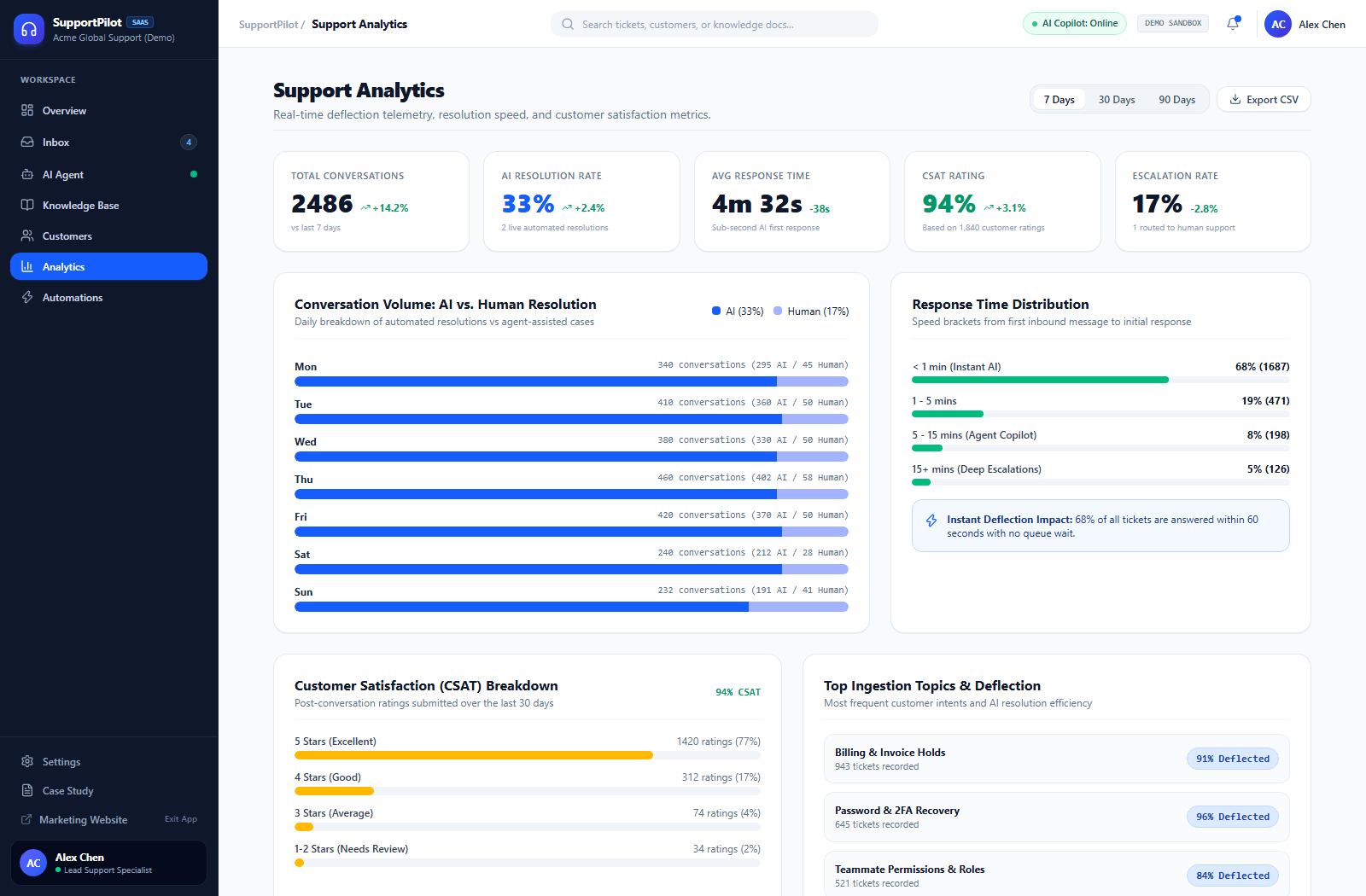1366x896 pixels.
Task: Click the Alex Chen name in top bar
Action: [x=1322, y=24]
